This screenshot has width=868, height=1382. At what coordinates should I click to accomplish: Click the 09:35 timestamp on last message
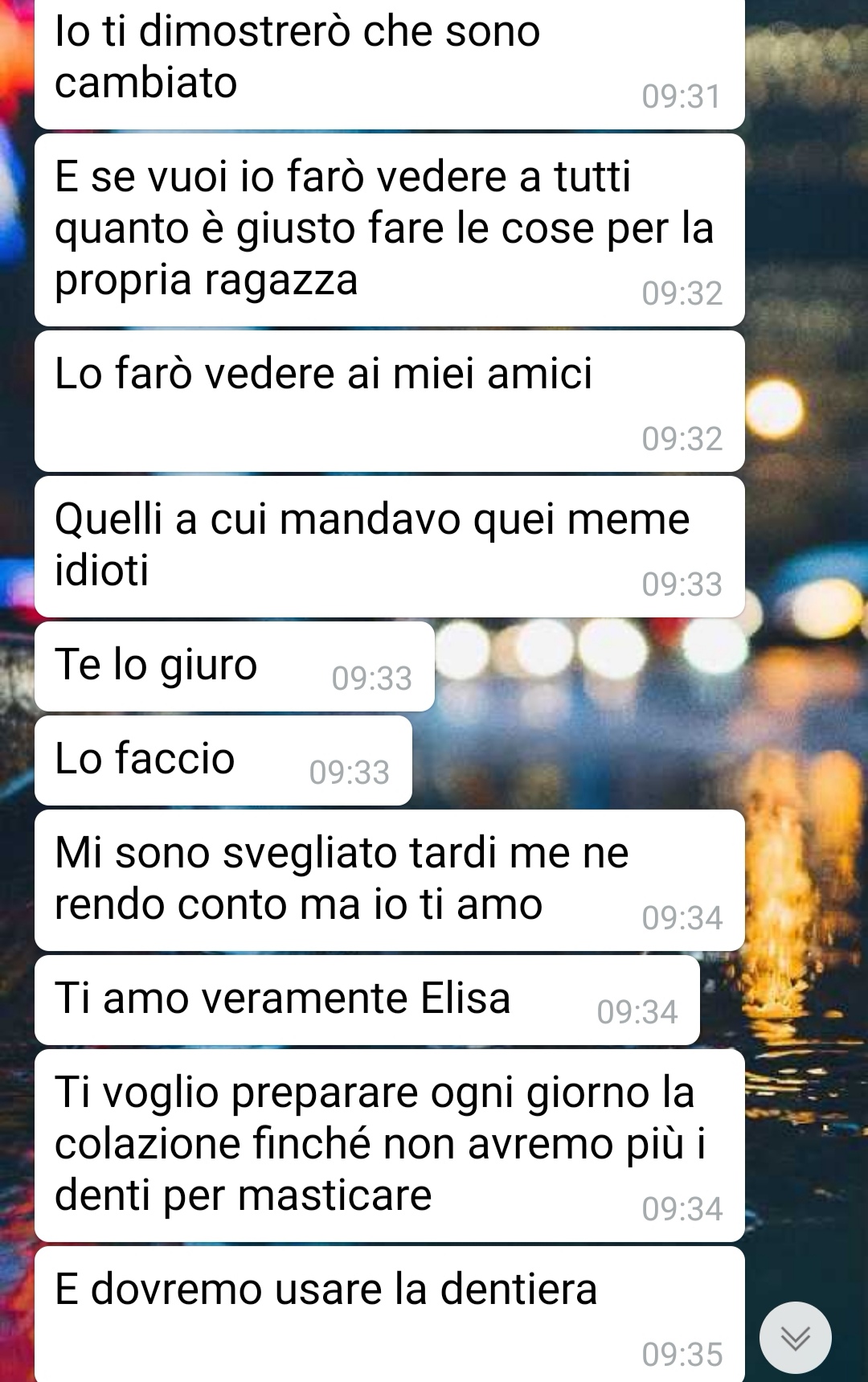pos(682,1355)
